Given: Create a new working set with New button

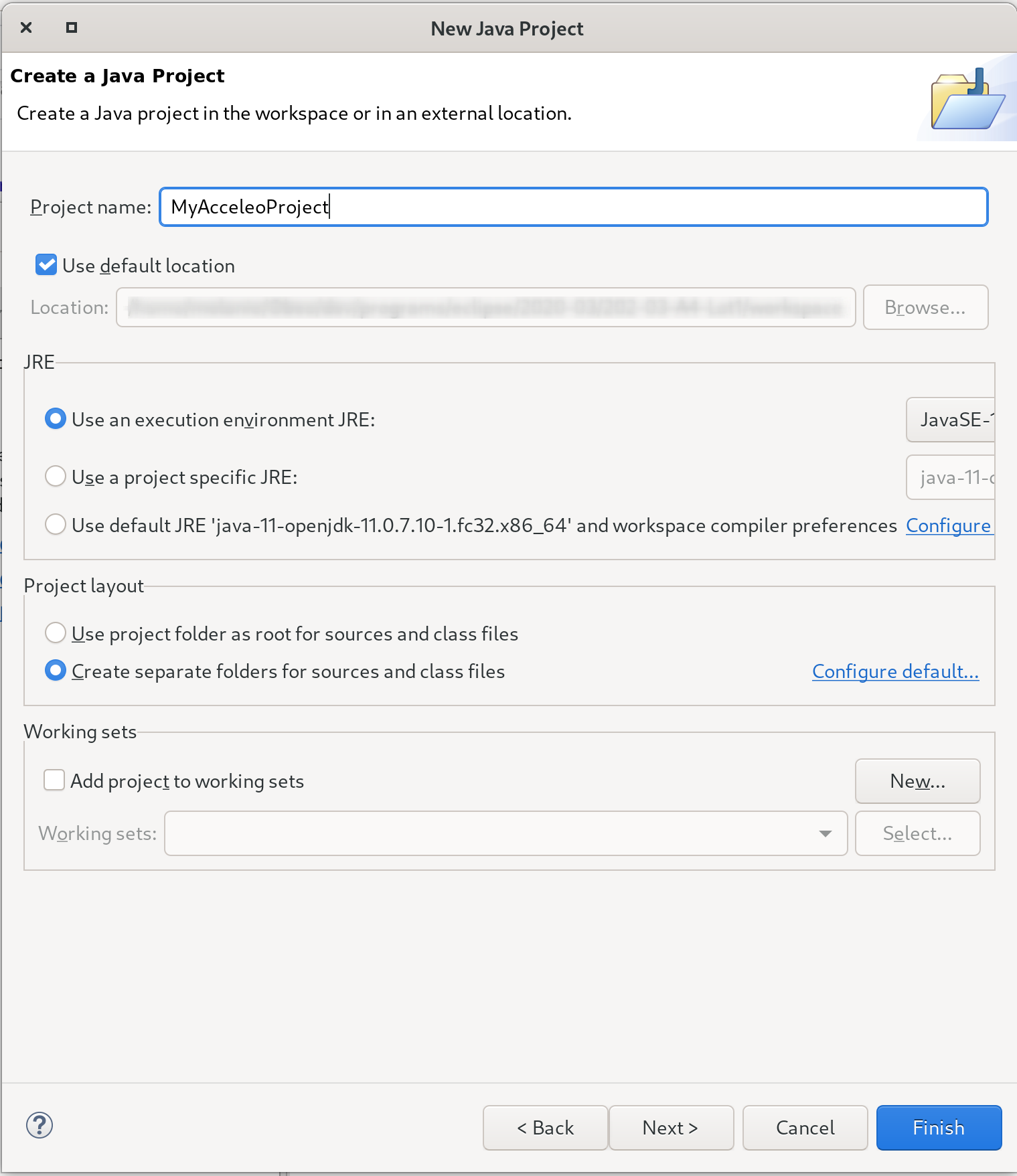Looking at the screenshot, I should 917,781.
